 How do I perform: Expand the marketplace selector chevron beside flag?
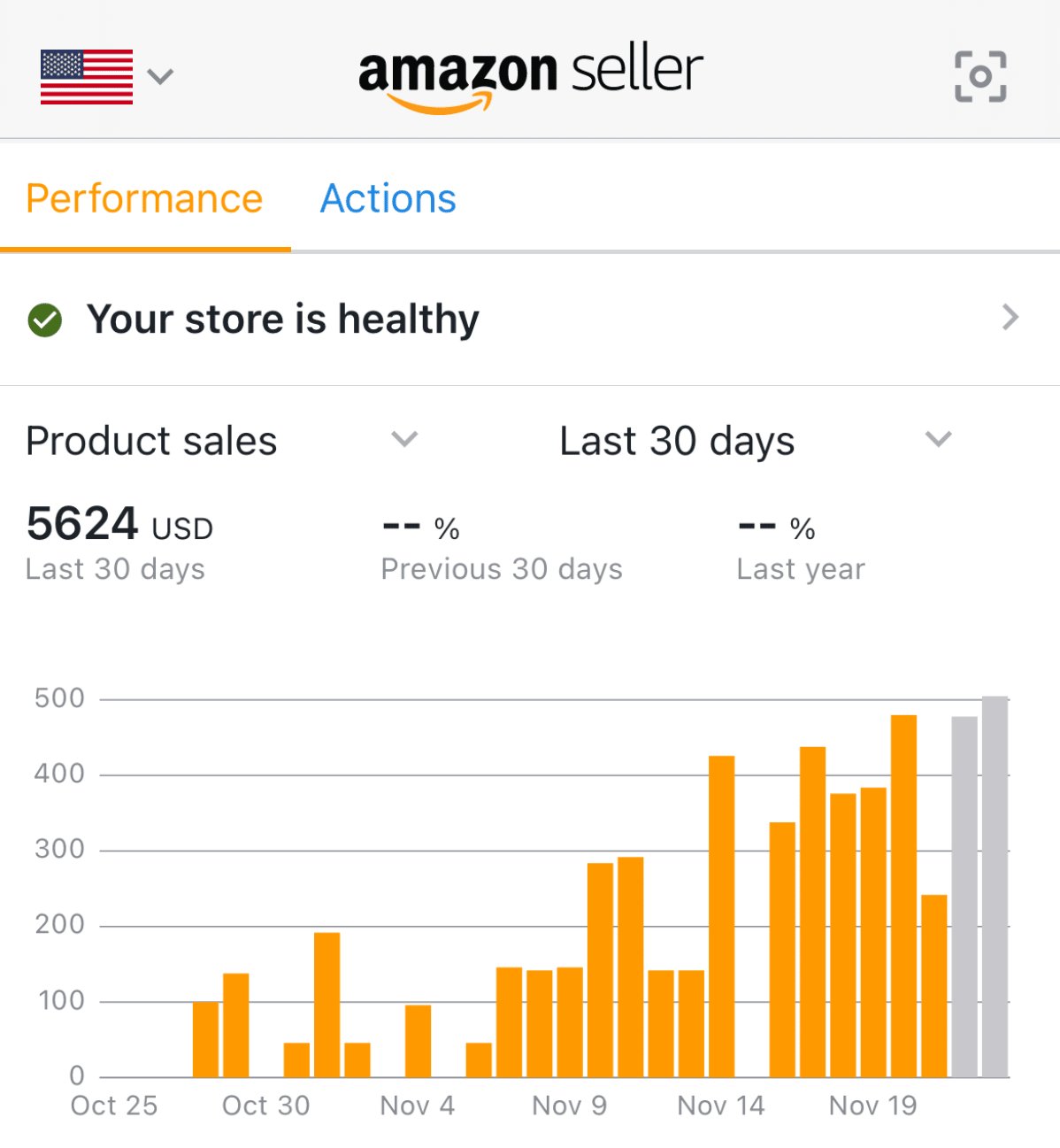pyautogui.click(x=160, y=77)
